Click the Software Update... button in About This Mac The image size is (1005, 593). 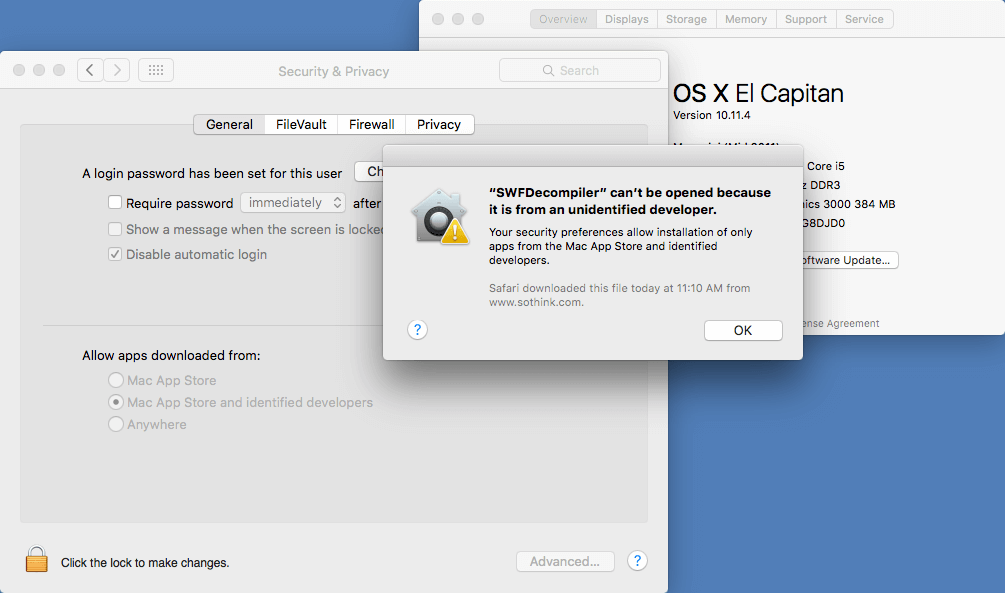851,260
